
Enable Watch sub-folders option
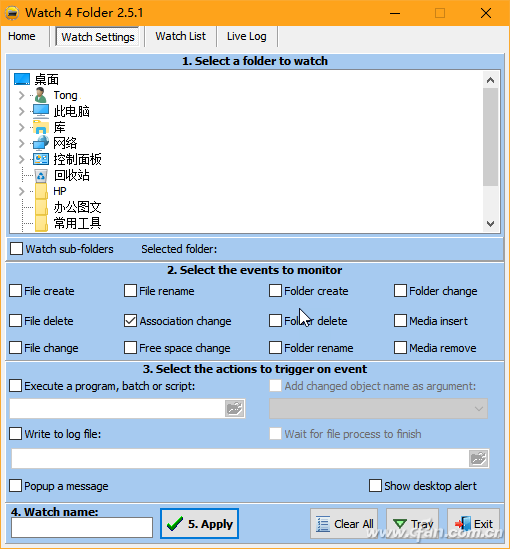pos(16,249)
